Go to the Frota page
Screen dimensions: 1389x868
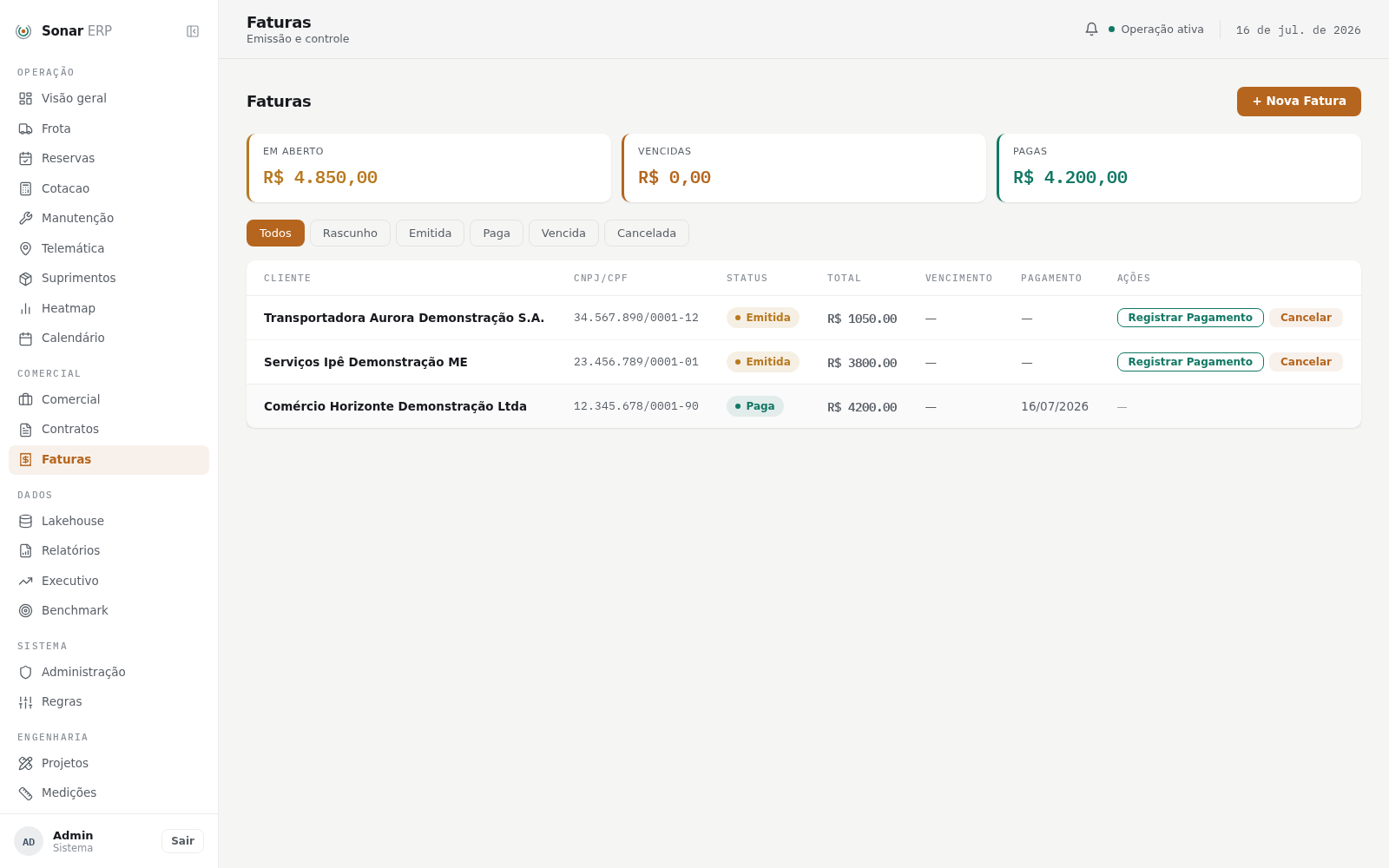[109, 128]
